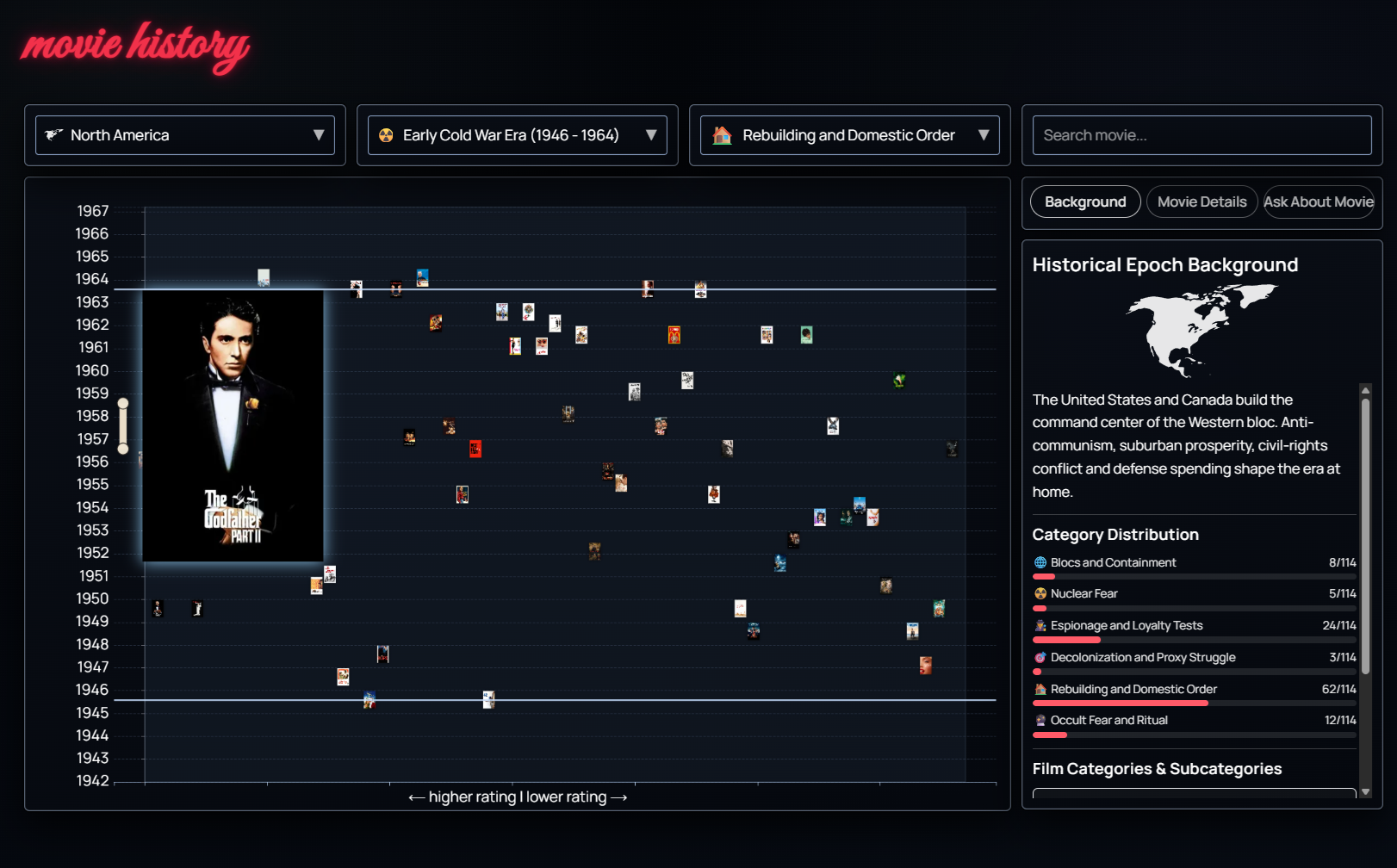Click the target icon next to Decolonization and Proxy Struggle
Screen dimensions: 1397x868
click(x=1039, y=657)
